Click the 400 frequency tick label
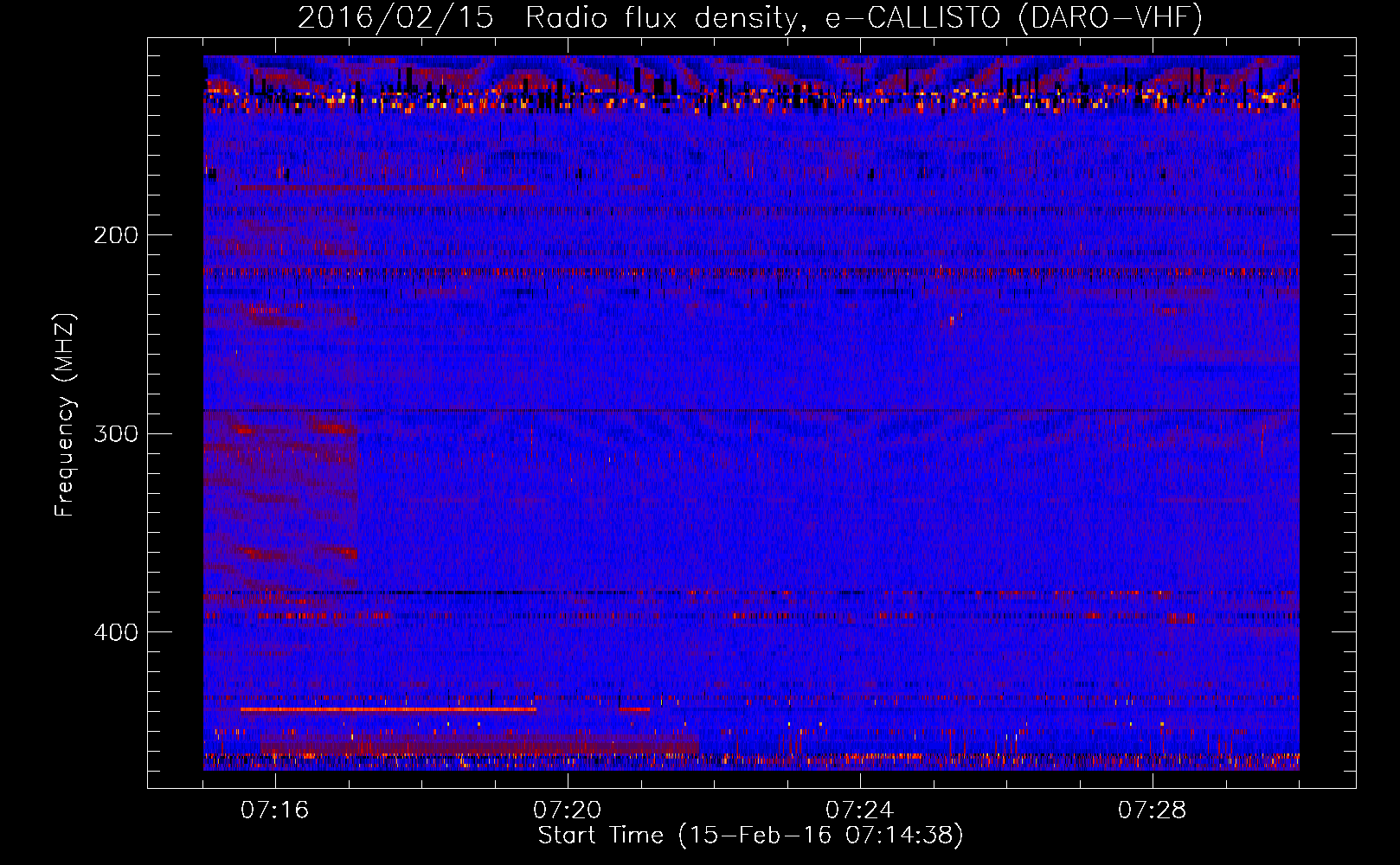 116,632
